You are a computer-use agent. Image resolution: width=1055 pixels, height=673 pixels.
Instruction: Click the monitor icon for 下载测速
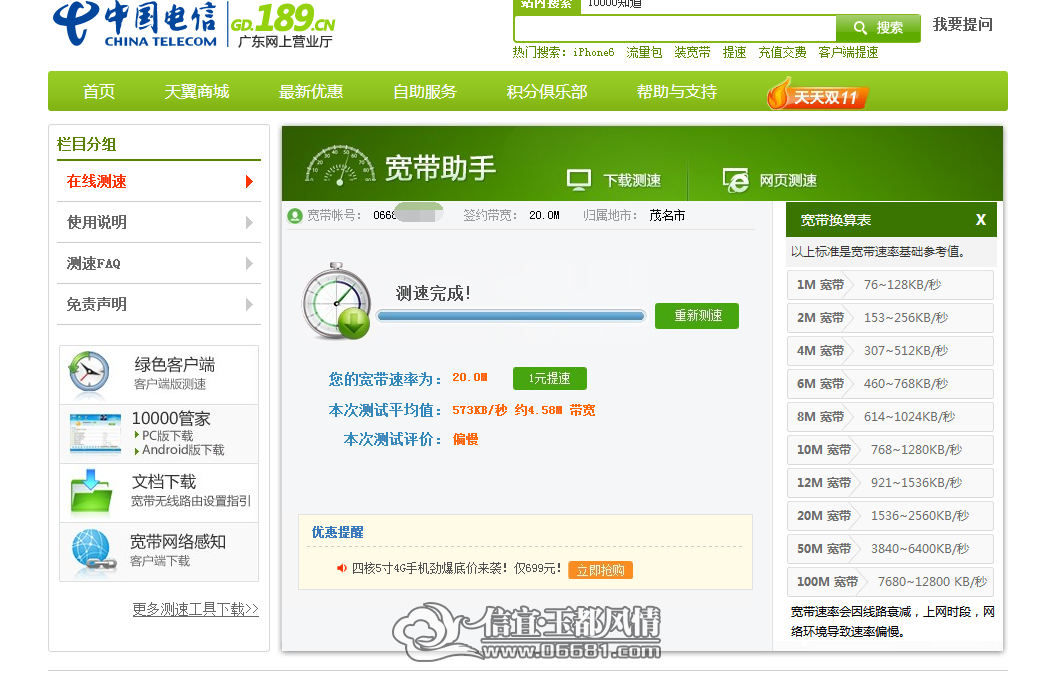[579, 180]
